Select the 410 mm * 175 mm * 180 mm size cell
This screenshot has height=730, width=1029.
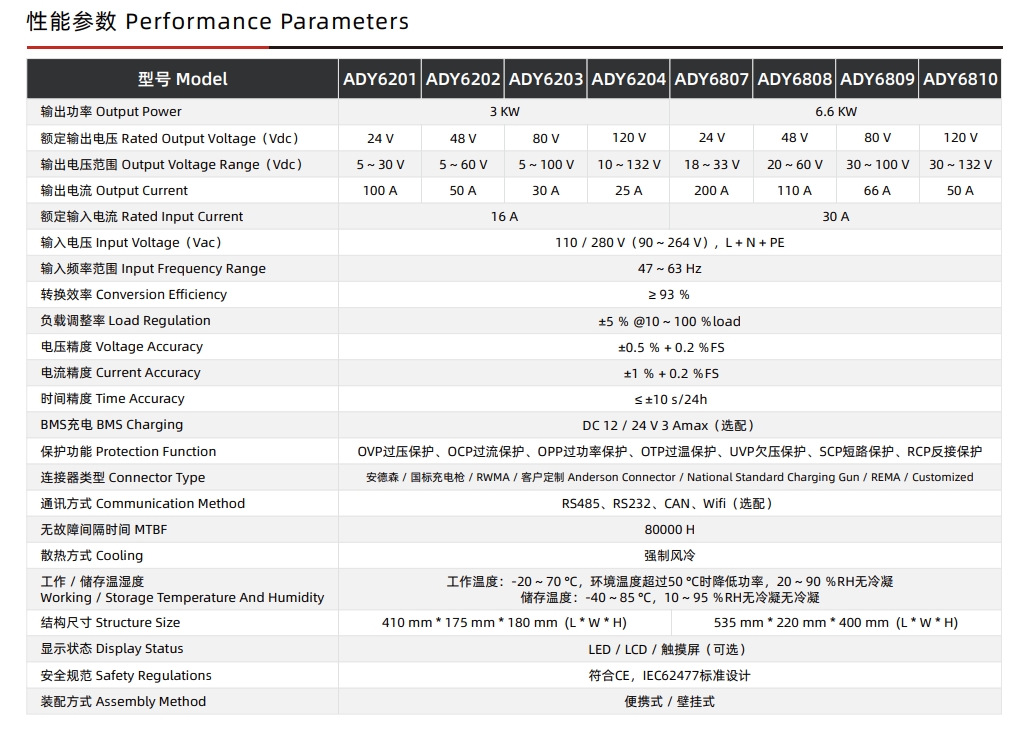coord(504,622)
